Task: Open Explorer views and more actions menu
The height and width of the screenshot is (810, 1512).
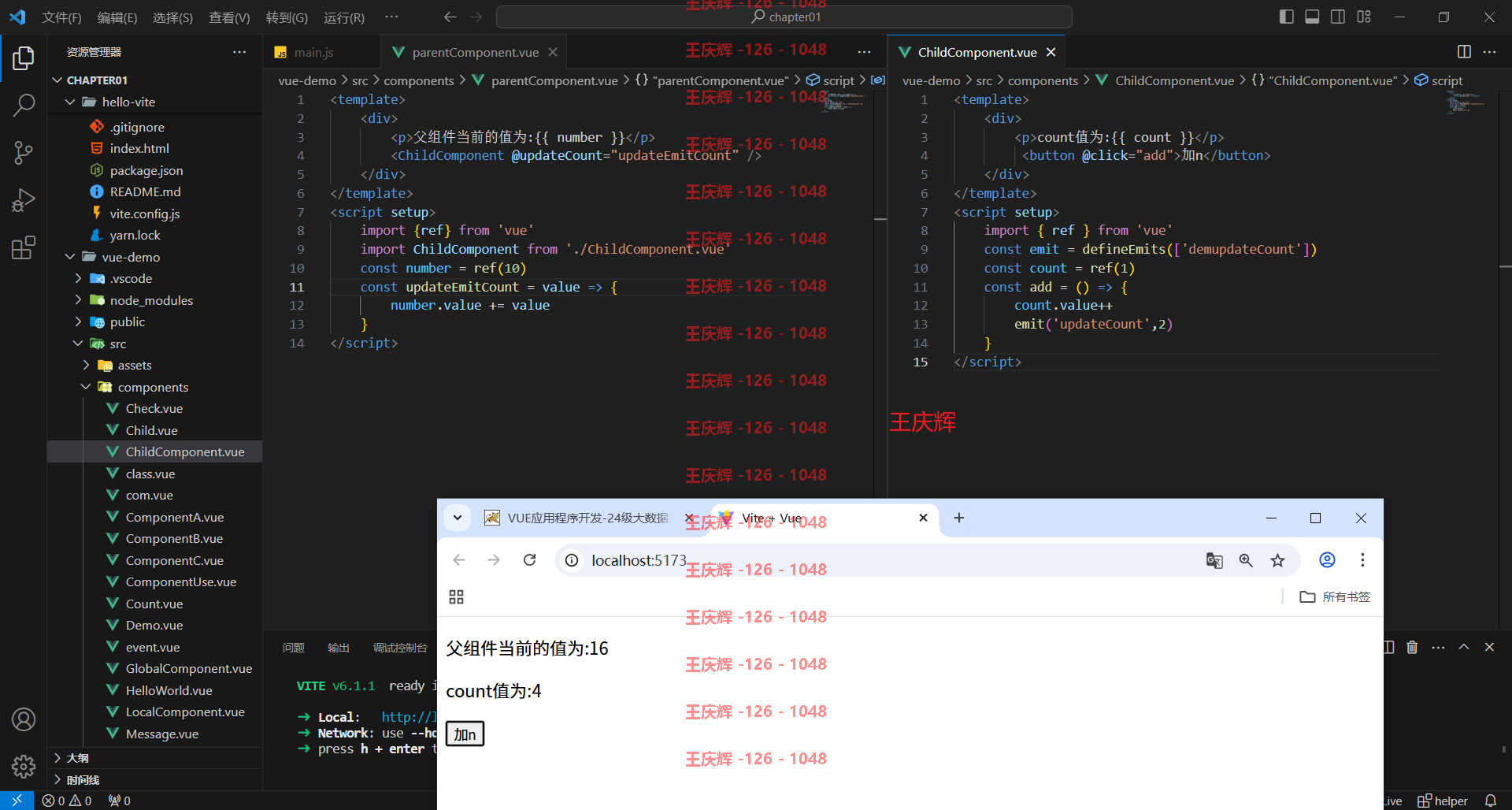Action: click(x=239, y=51)
